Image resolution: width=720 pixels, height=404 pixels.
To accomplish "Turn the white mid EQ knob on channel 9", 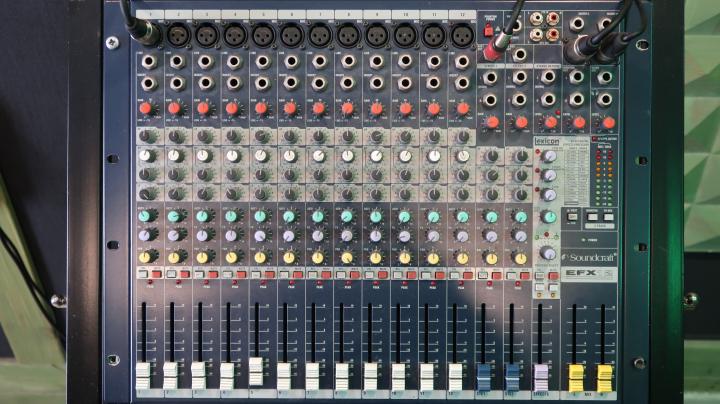I will pos(376,156).
